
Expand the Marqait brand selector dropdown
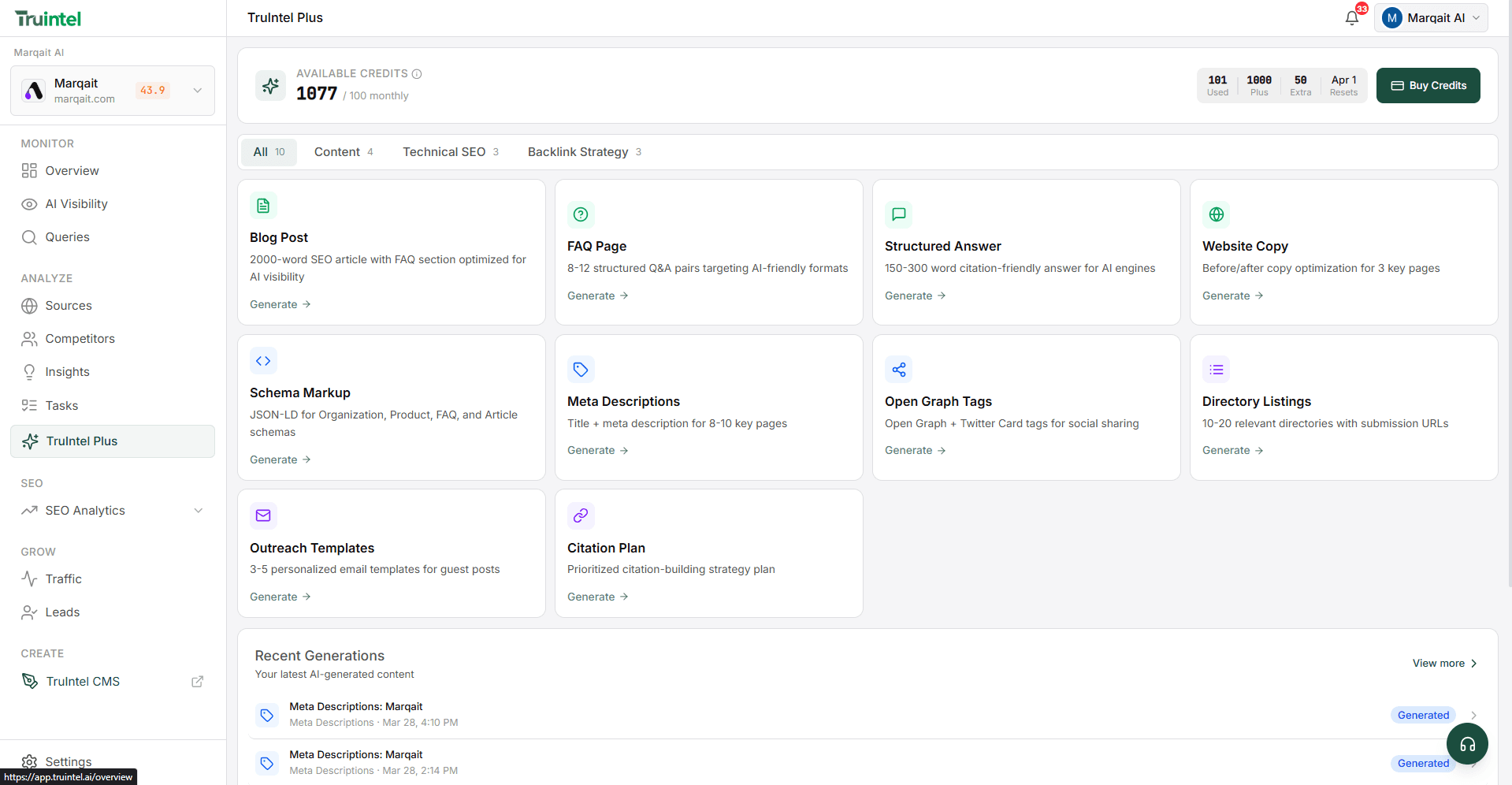pyautogui.click(x=197, y=91)
